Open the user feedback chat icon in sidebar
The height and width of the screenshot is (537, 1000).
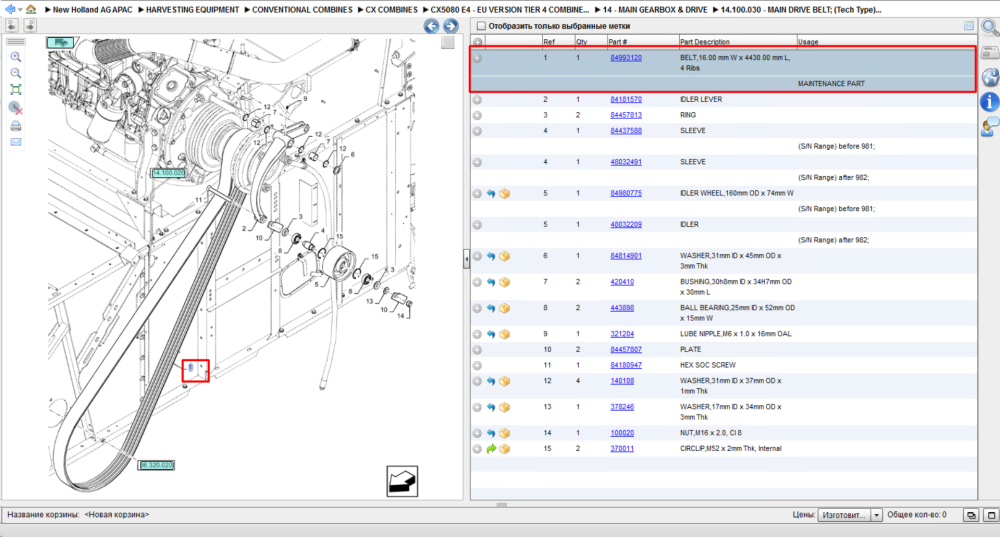[990, 127]
